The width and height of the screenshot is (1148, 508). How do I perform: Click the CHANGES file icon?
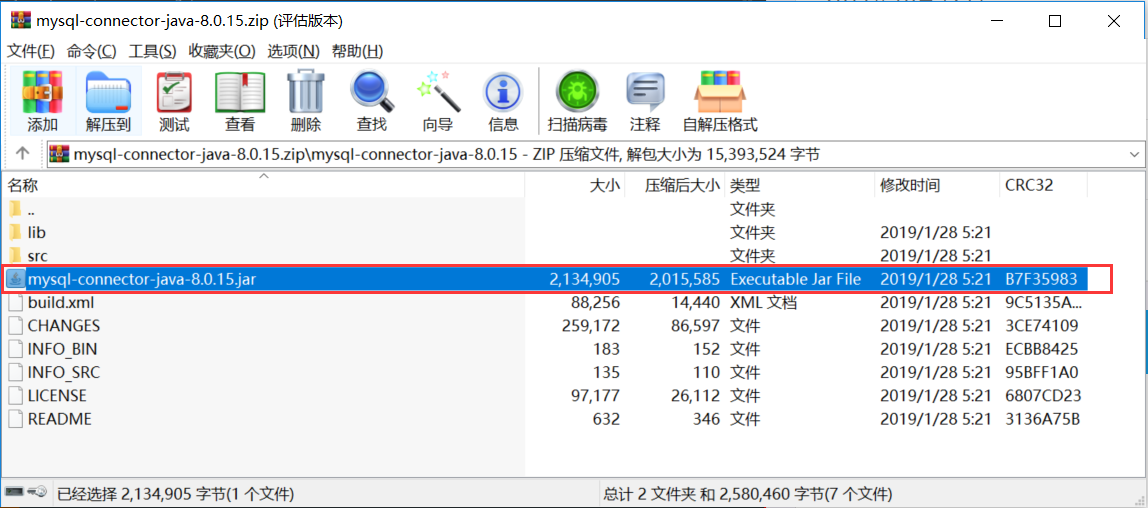point(15,326)
